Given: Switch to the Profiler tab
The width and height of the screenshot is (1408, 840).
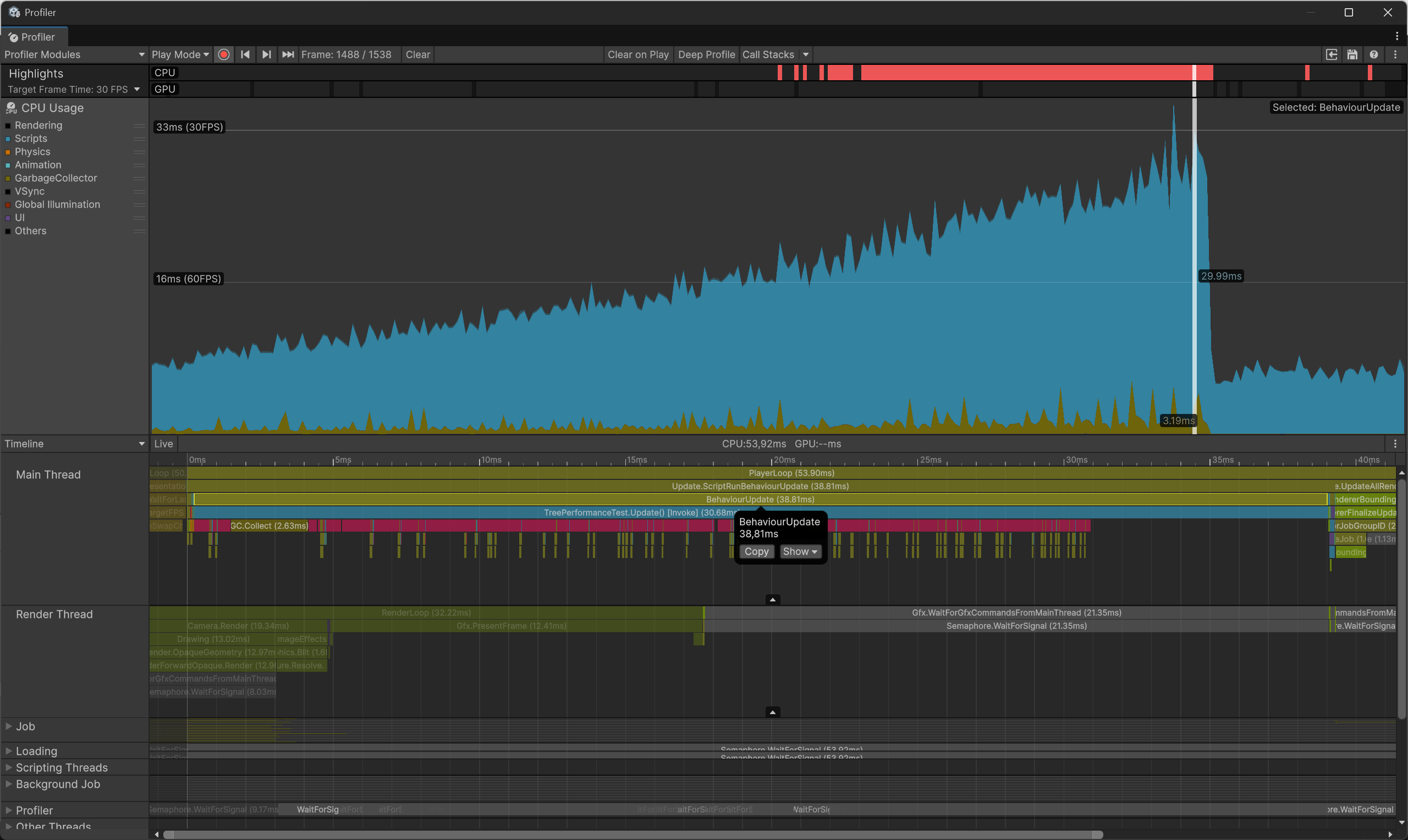Looking at the screenshot, I should [x=34, y=37].
